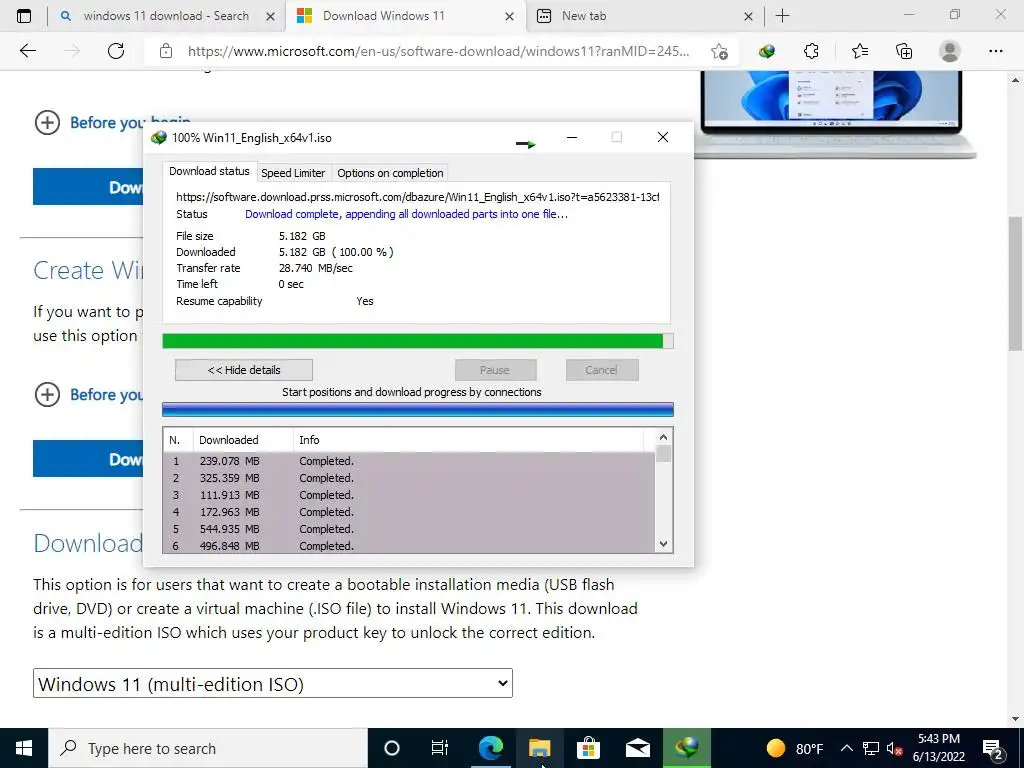
Task: Open the Speed Limiter tab
Action: pos(293,173)
